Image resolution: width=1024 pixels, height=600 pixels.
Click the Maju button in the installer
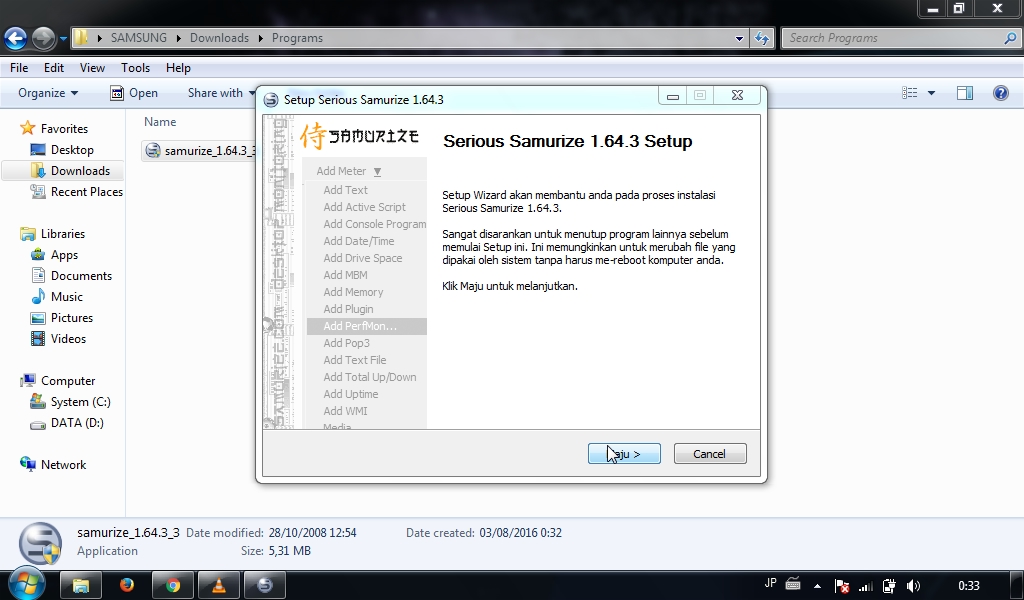pyautogui.click(x=624, y=453)
